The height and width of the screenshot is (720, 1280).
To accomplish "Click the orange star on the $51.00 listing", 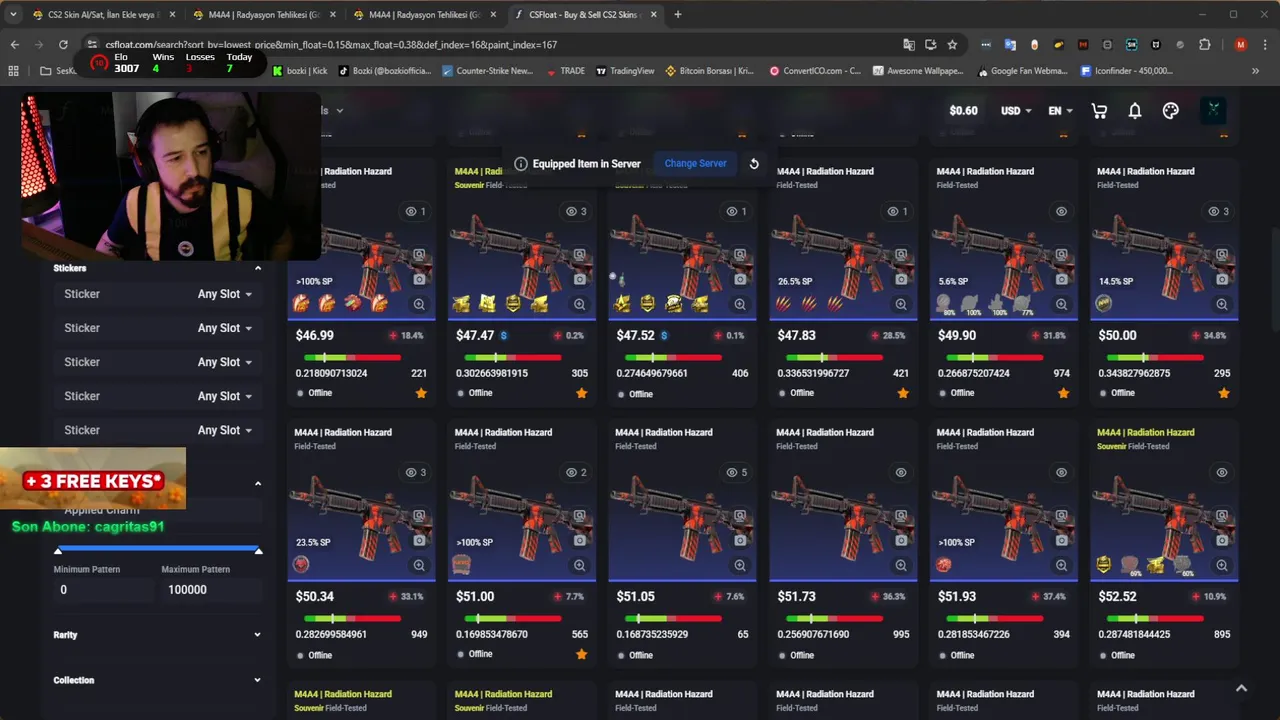I will 582,654.
